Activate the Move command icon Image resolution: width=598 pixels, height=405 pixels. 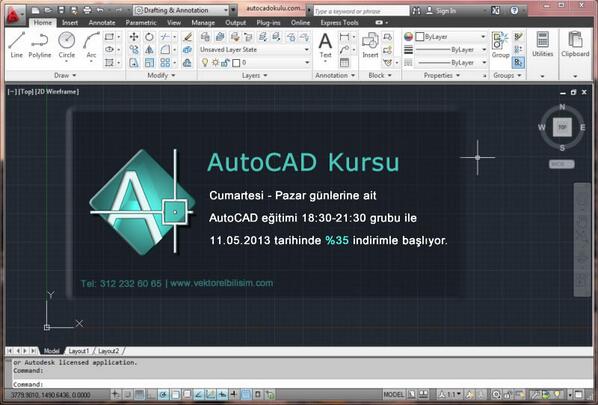pyautogui.click(x=134, y=37)
